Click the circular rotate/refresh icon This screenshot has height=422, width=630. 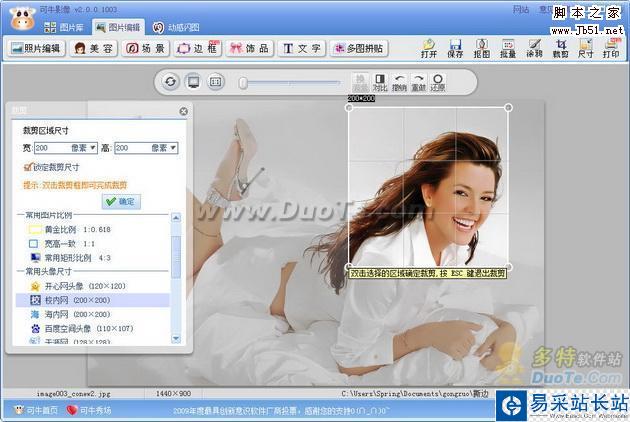[x=170, y=82]
